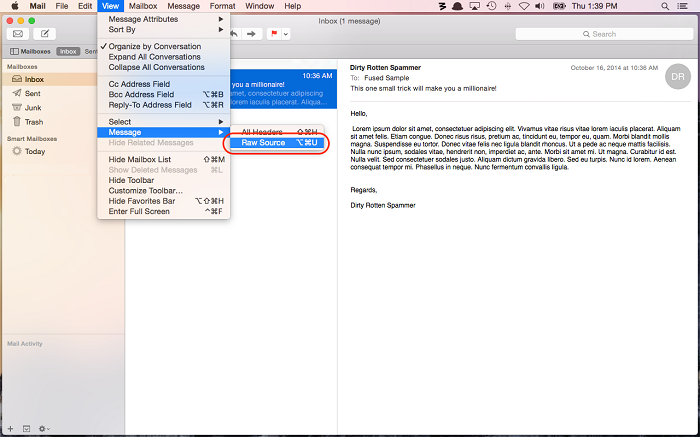Close the open View menu
The width and height of the screenshot is (700, 437).
(110, 6)
